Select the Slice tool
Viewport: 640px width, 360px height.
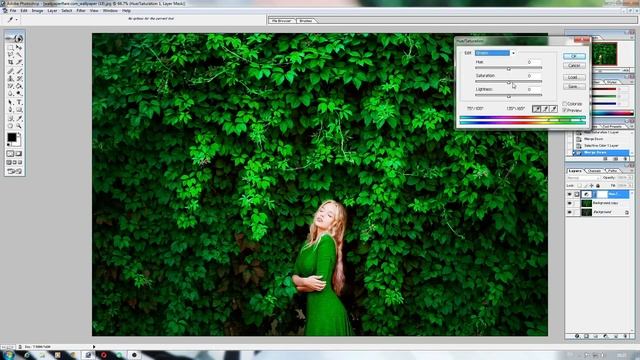19,62
